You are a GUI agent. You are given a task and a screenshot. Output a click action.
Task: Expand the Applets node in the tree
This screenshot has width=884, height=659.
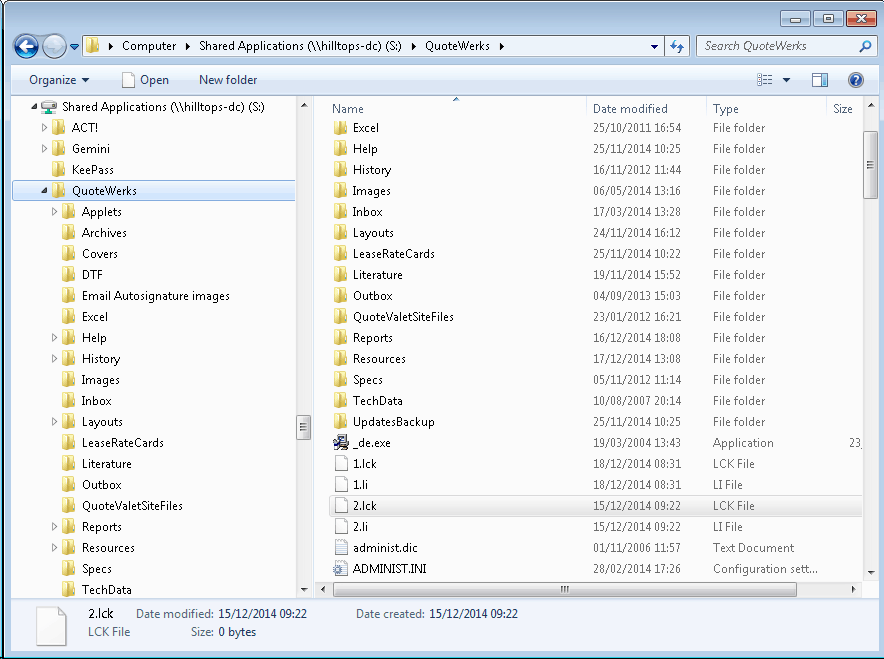pos(55,211)
